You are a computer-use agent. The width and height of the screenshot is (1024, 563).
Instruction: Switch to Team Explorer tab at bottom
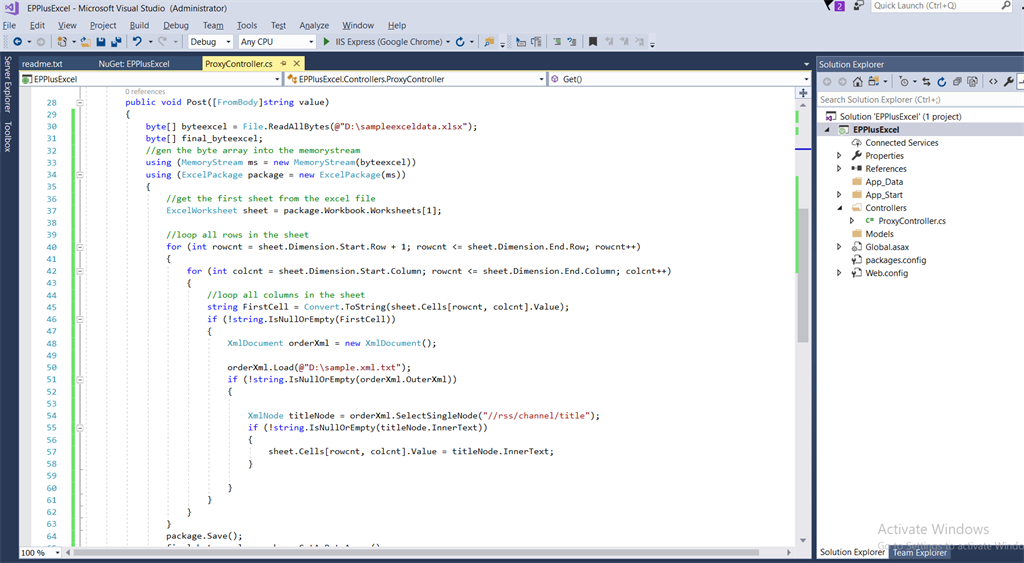coord(919,552)
